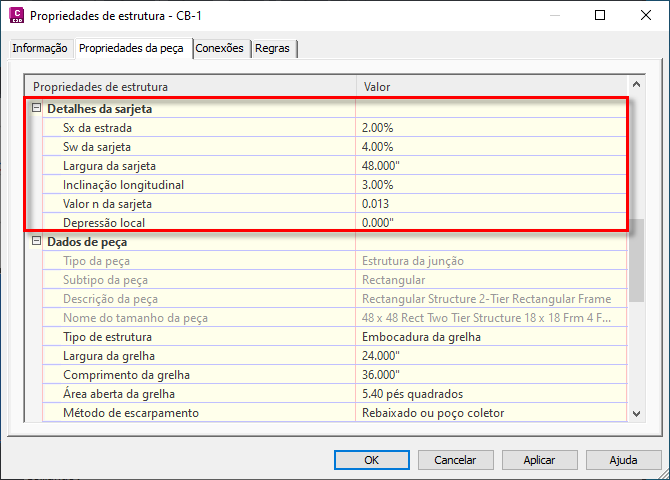
Task: Open the Método de escarpamento value dropdown
Action: pos(491,413)
